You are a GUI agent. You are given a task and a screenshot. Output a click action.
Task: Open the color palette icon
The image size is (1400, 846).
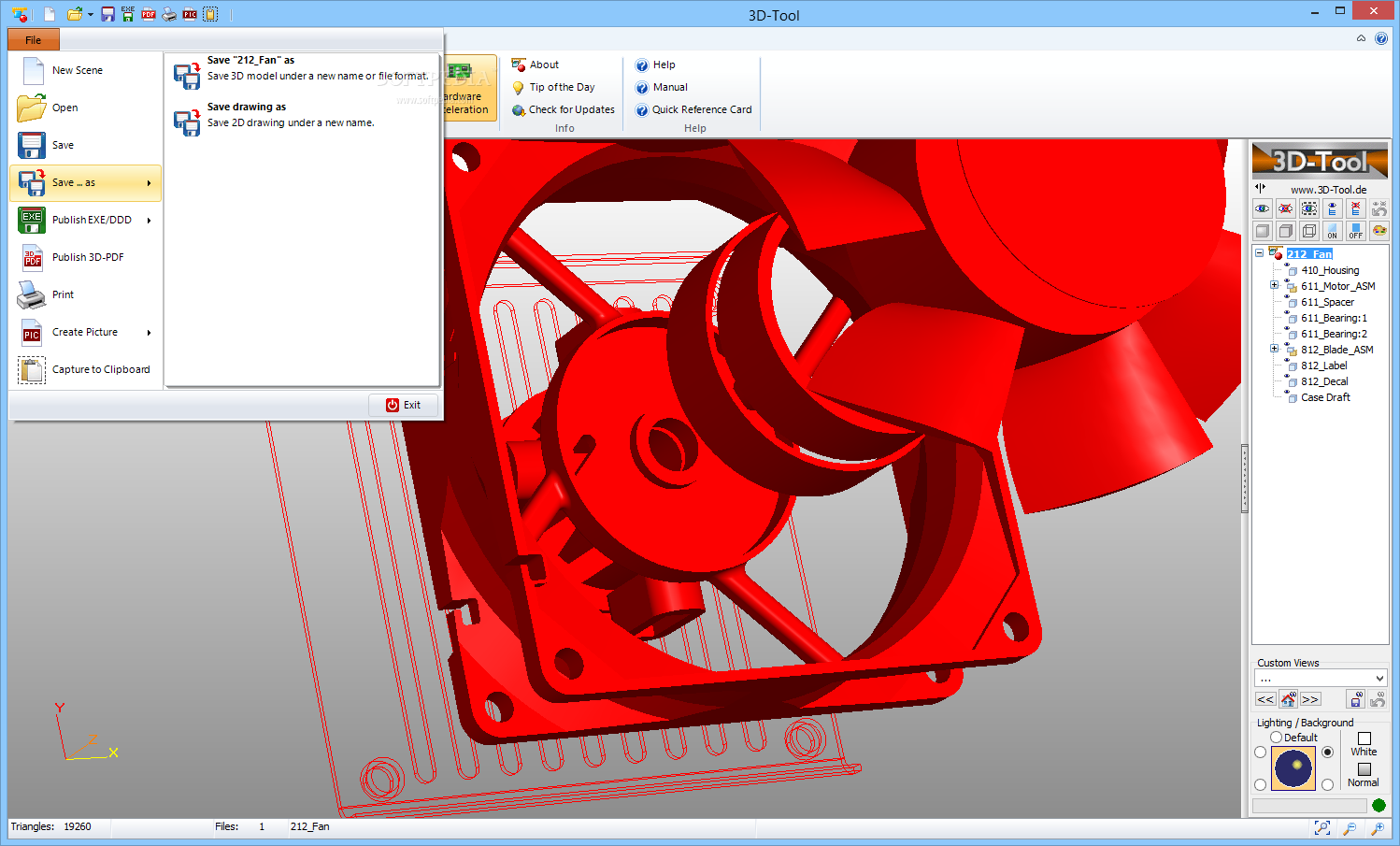tap(1379, 231)
